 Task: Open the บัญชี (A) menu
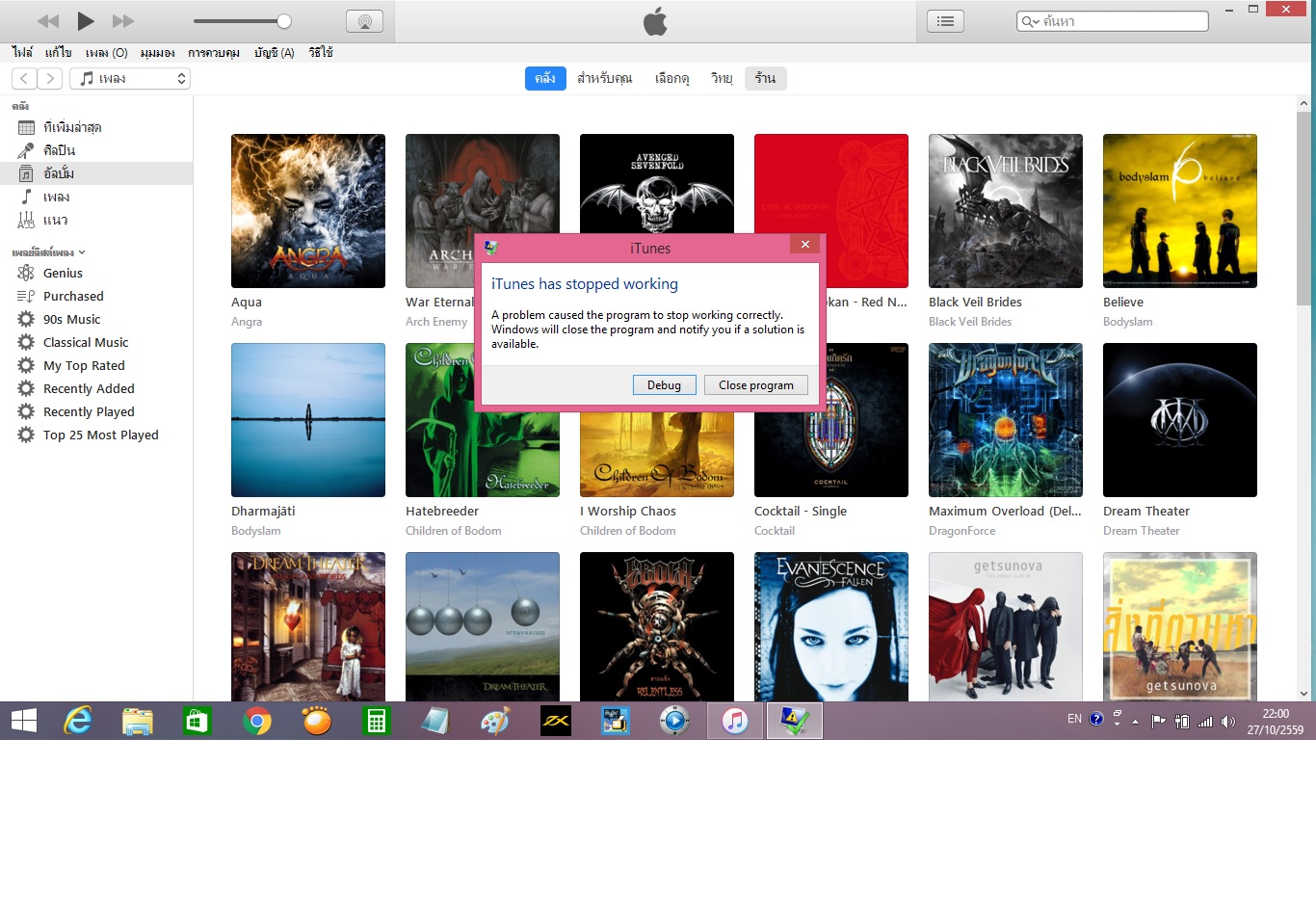pyautogui.click(x=275, y=53)
